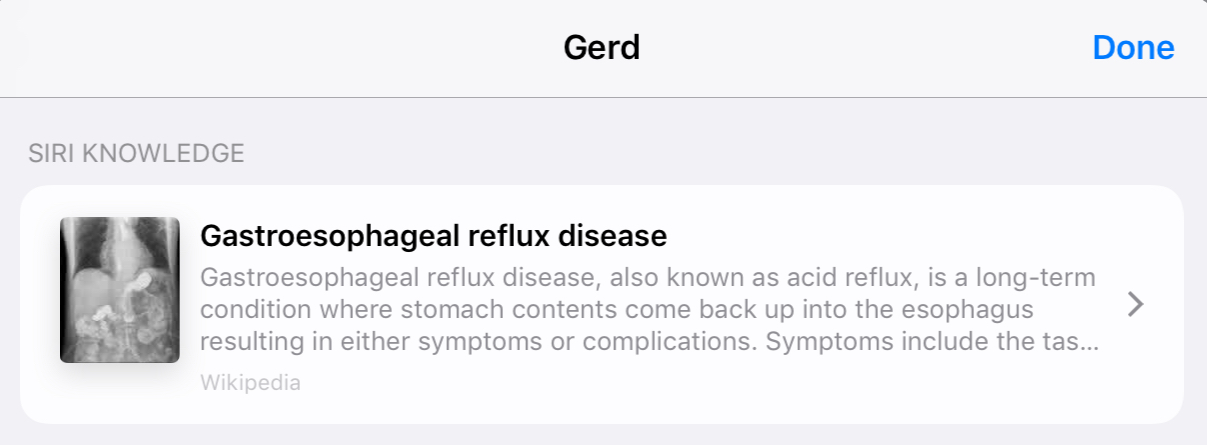Tap the Done button

click(x=1133, y=48)
